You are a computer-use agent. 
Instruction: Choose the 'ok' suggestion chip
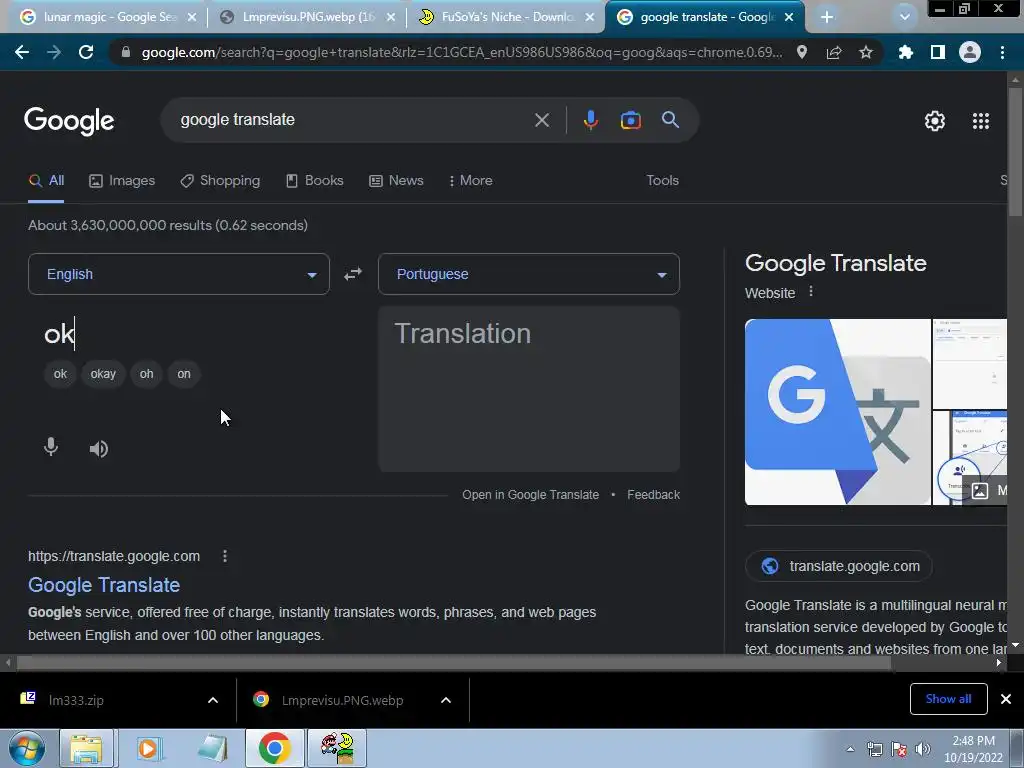pyautogui.click(x=60, y=374)
